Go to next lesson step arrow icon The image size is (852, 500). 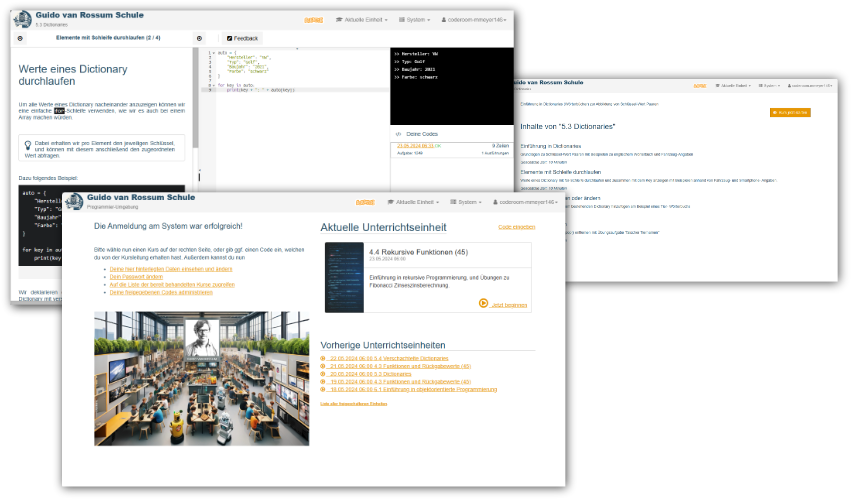(199, 37)
